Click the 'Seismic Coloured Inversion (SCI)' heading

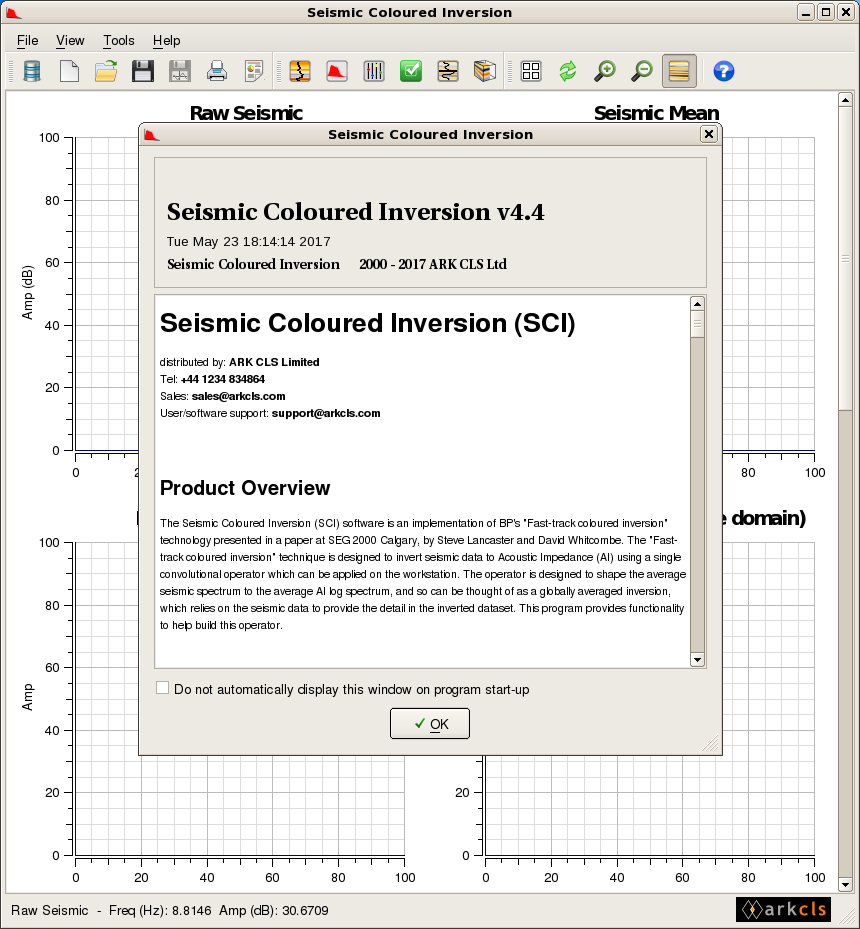(367, 323)
